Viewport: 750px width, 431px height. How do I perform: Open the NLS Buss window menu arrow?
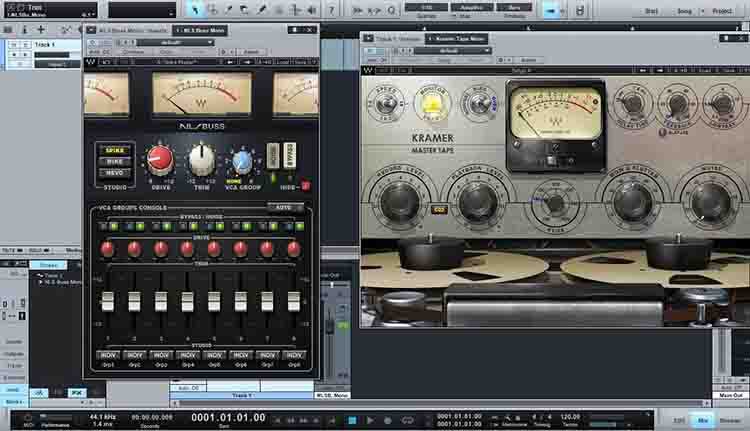91,30
